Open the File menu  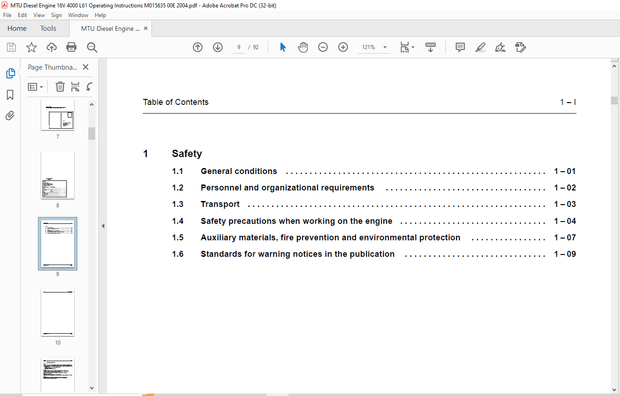7,15
